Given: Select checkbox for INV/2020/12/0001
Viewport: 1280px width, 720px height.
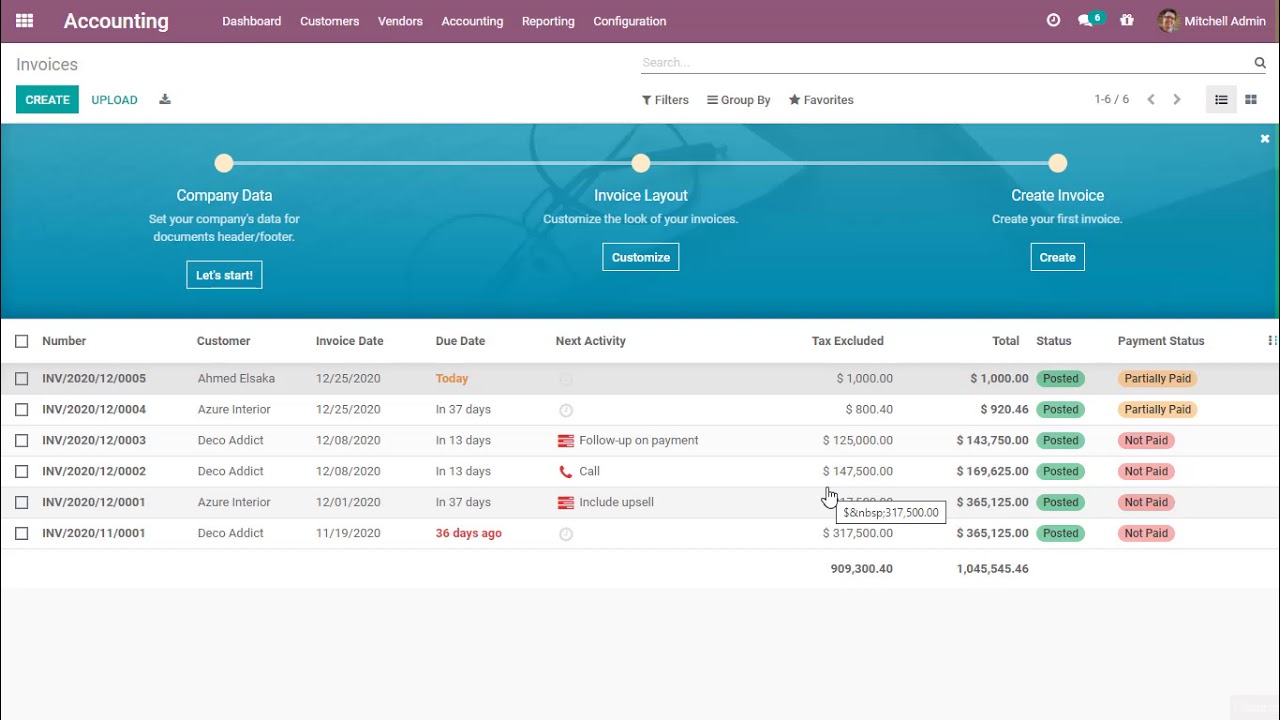Looking at the screenshot, I should coord(22,502).
